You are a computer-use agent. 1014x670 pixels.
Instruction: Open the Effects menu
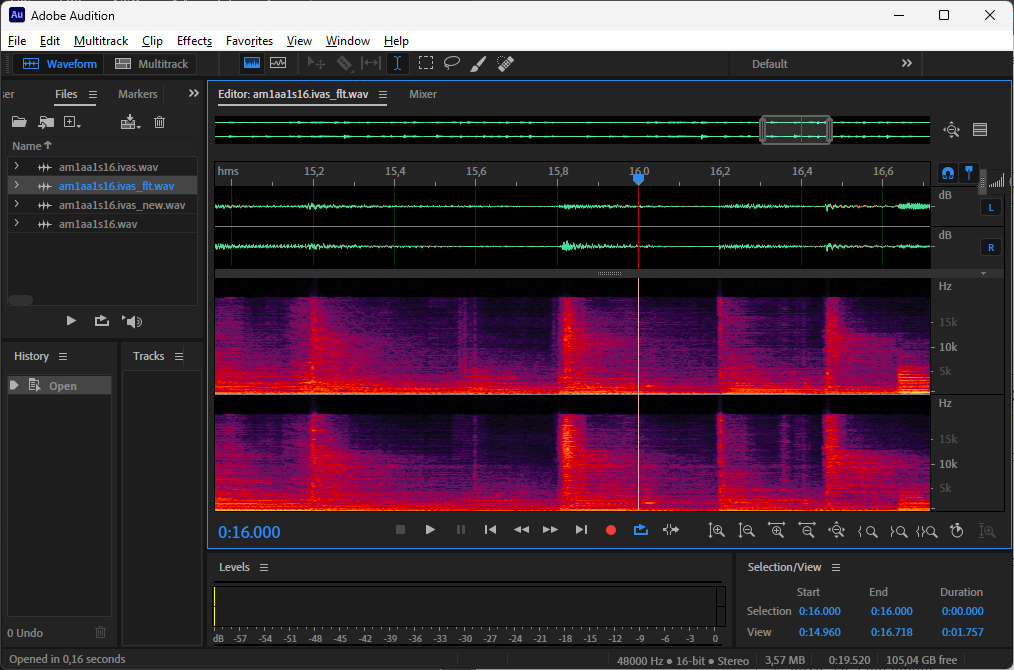(194, 41)
